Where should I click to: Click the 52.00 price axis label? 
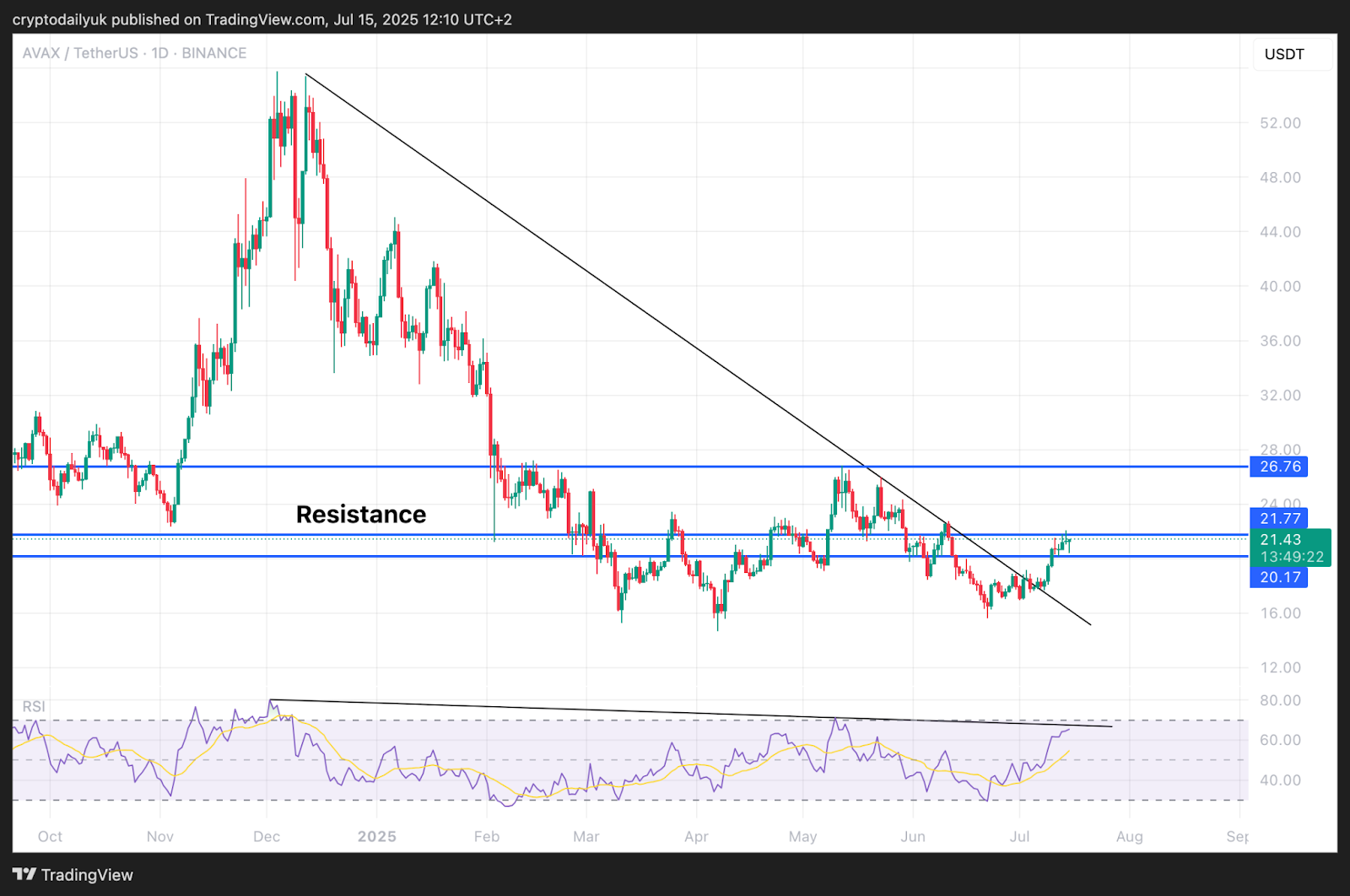[x=1280, y=123]
